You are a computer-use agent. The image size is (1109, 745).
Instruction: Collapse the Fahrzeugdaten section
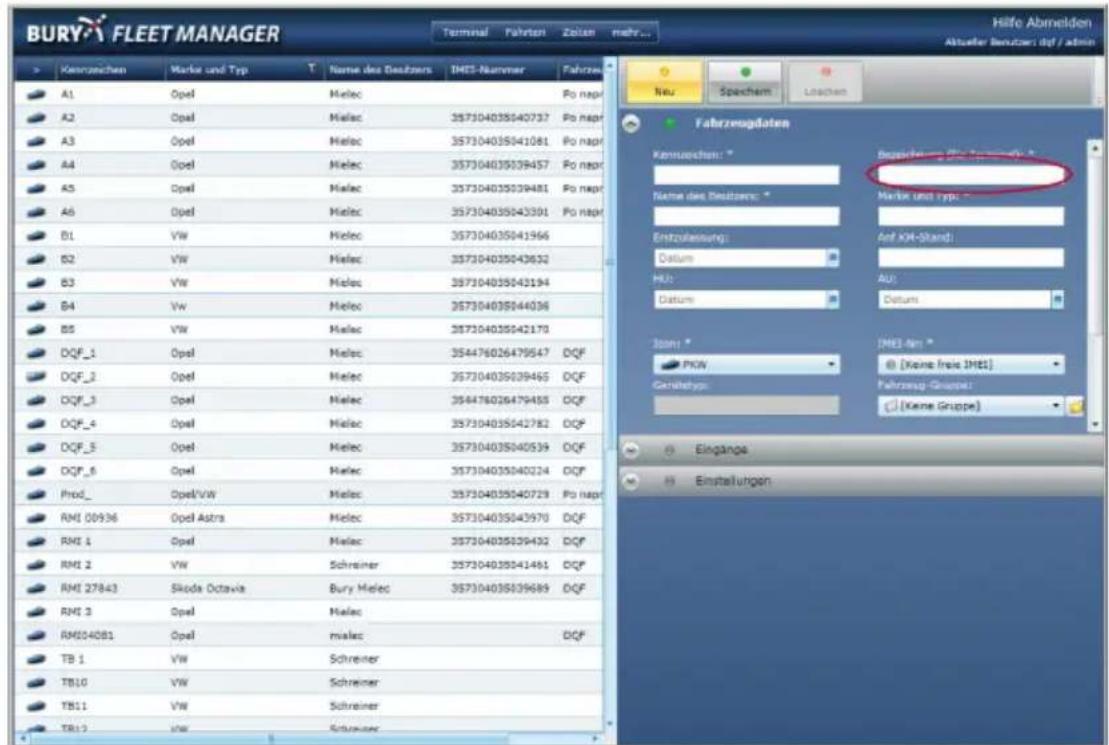tap(631, 124)
